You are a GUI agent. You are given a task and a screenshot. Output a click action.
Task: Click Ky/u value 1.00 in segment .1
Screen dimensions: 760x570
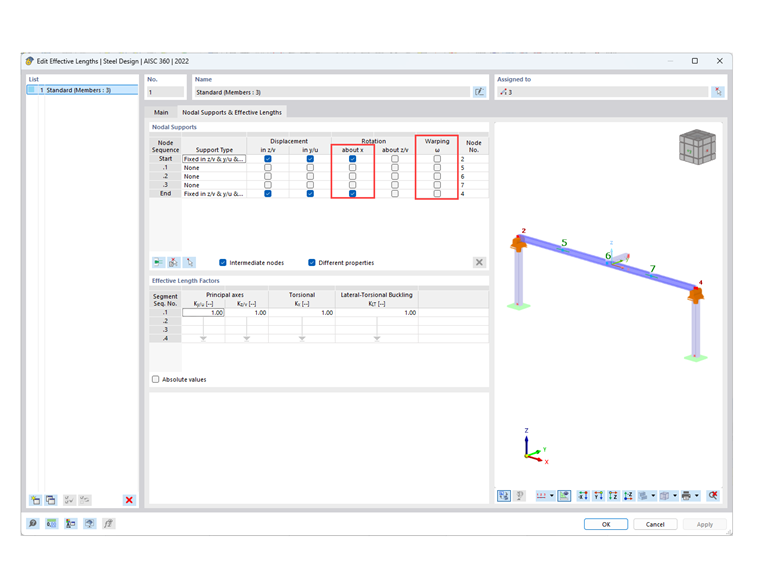tap(203, 313)
